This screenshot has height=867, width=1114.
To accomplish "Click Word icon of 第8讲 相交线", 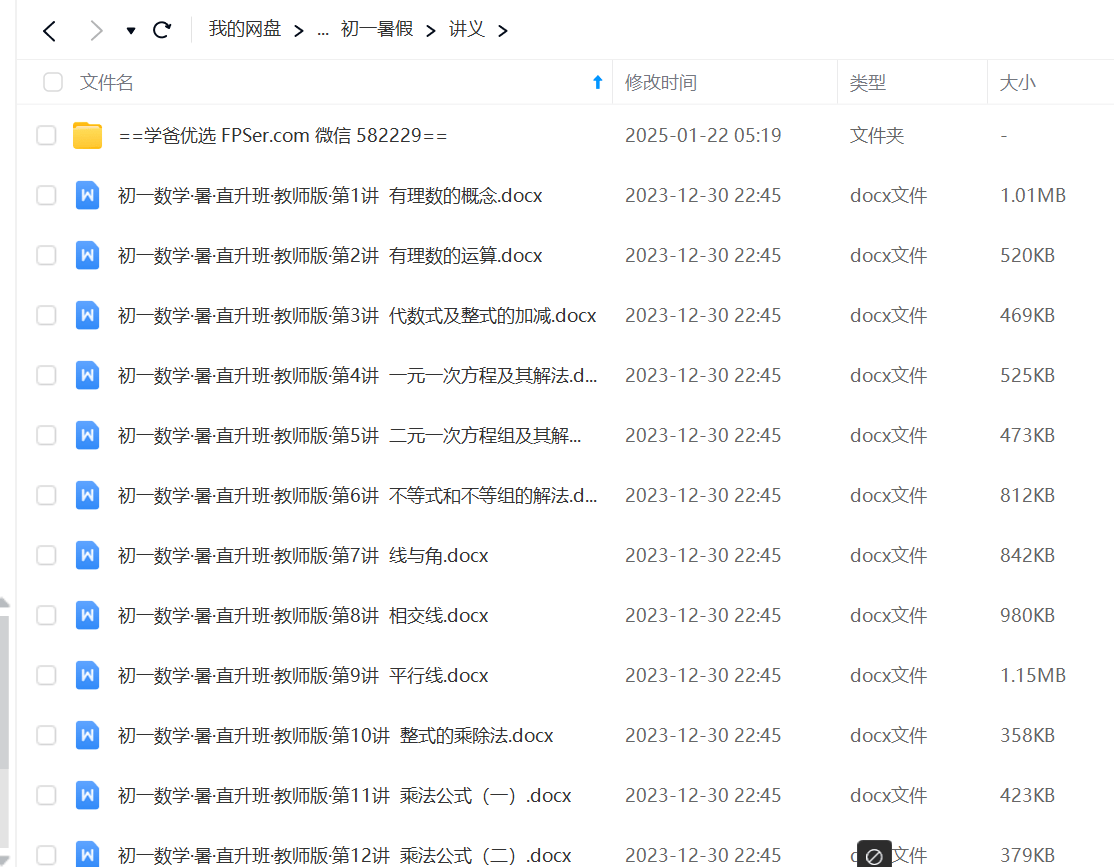I will tap(87, 615).
